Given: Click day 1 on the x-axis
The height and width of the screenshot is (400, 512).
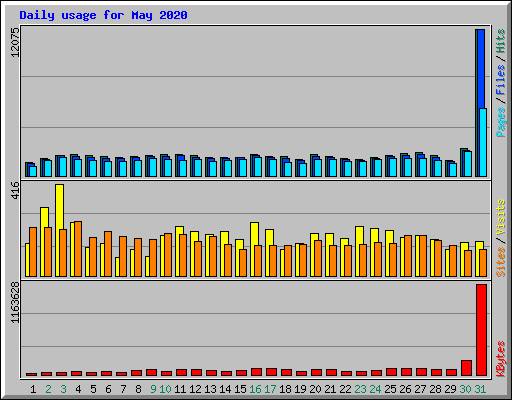Looking at the screenshot, I should point(33,389).
